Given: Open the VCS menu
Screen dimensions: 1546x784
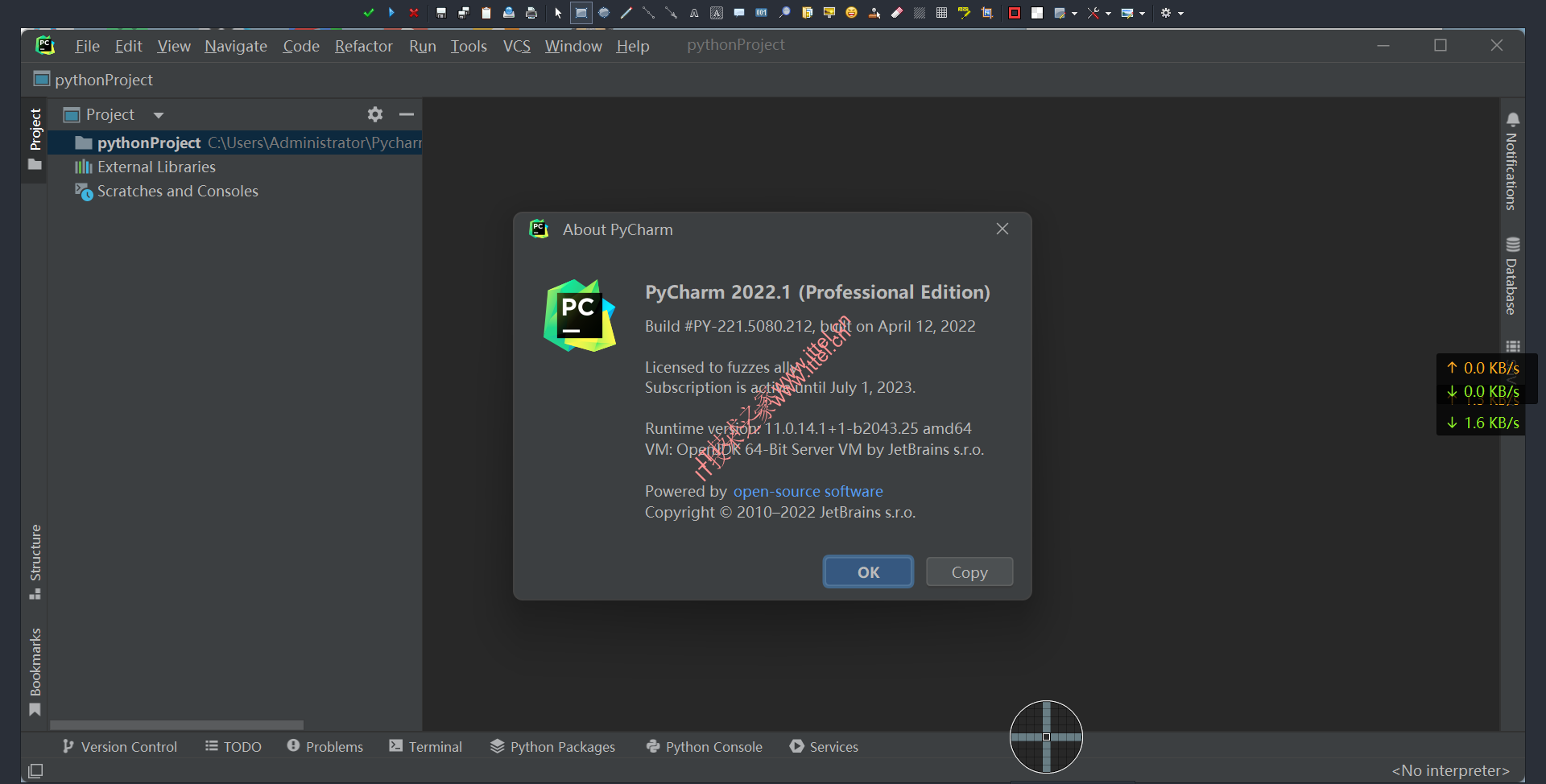Looking at the screenshot, I should [x=517, y=46].
